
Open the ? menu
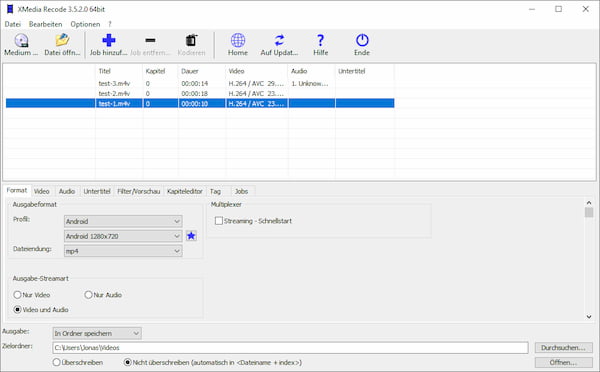110,24
